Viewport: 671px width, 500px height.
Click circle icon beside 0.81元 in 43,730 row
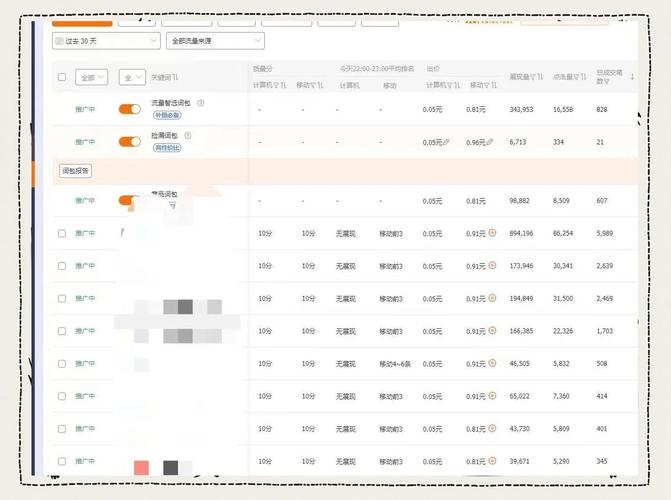492,428
